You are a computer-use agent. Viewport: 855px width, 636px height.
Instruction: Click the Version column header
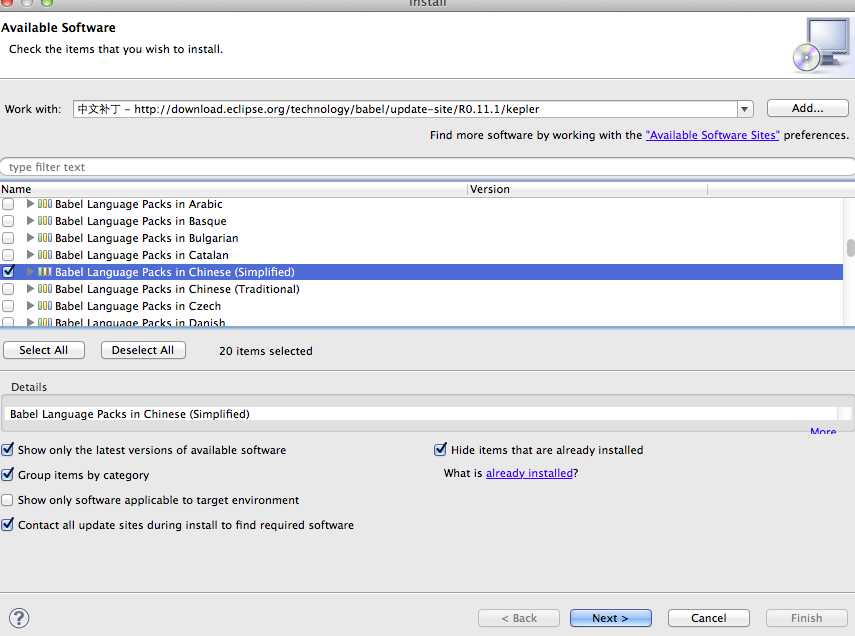tap(588, 189)
